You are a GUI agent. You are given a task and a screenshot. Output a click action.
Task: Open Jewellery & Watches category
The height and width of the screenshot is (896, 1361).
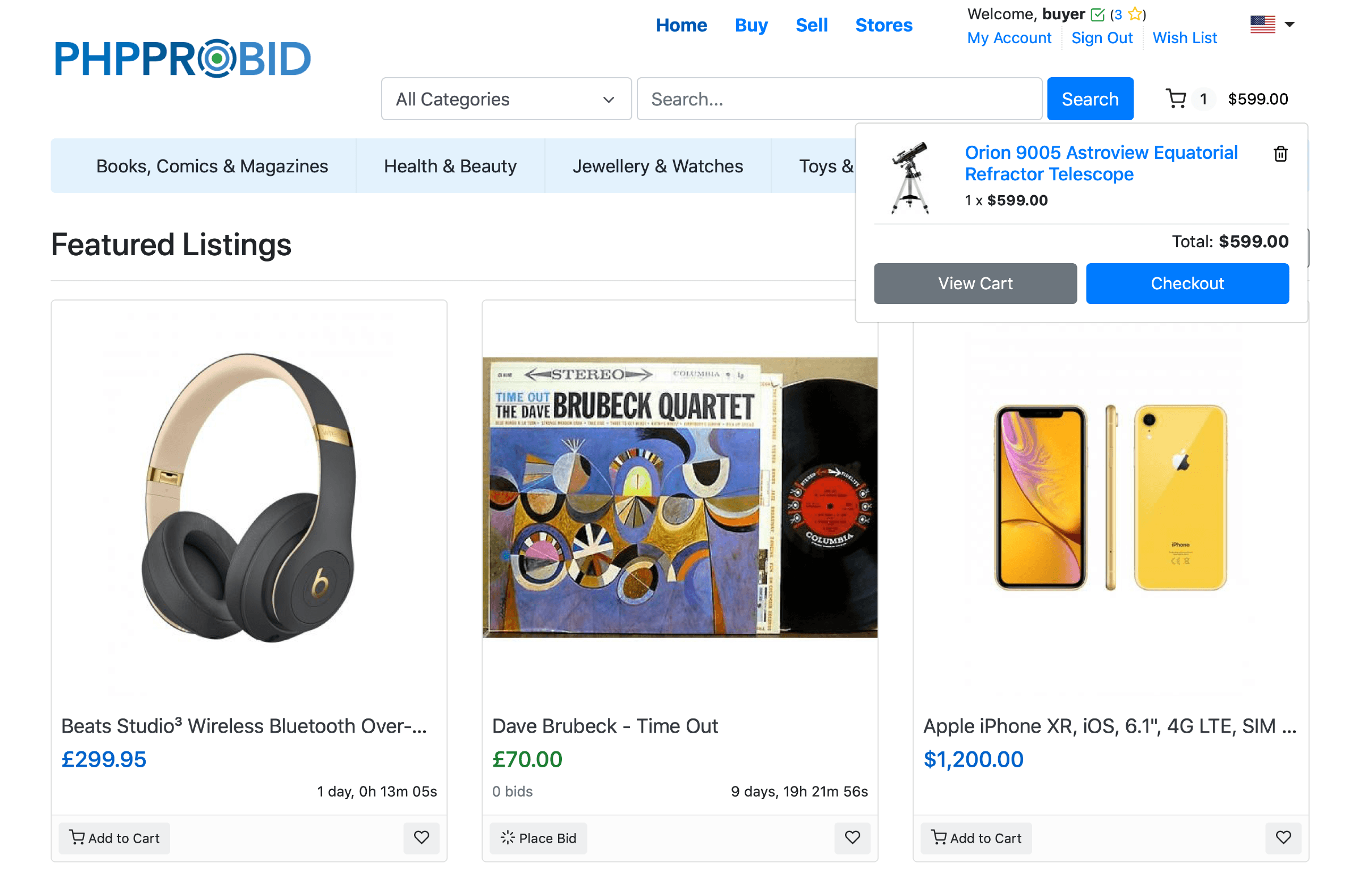tap(658, 166)
